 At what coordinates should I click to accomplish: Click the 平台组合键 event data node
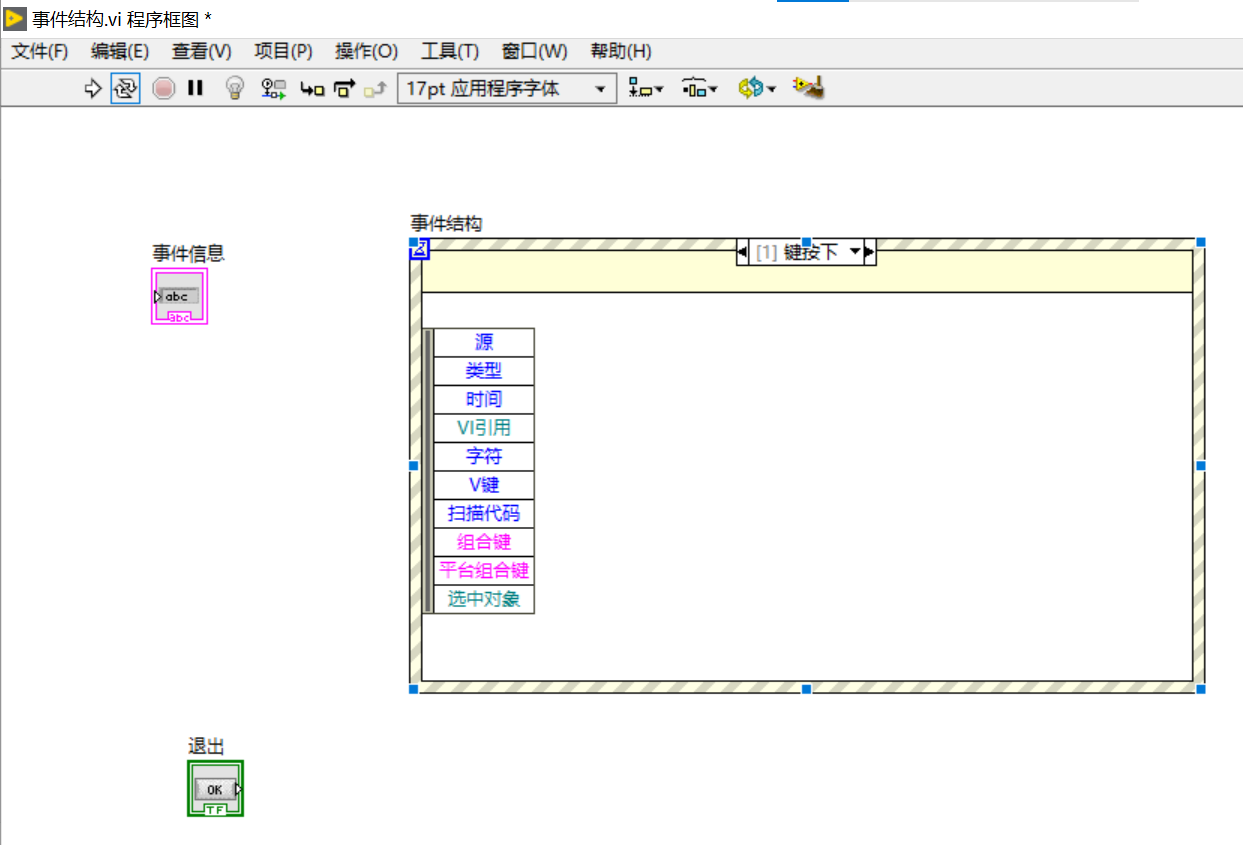pyautogui.click(x=484, y=571)
